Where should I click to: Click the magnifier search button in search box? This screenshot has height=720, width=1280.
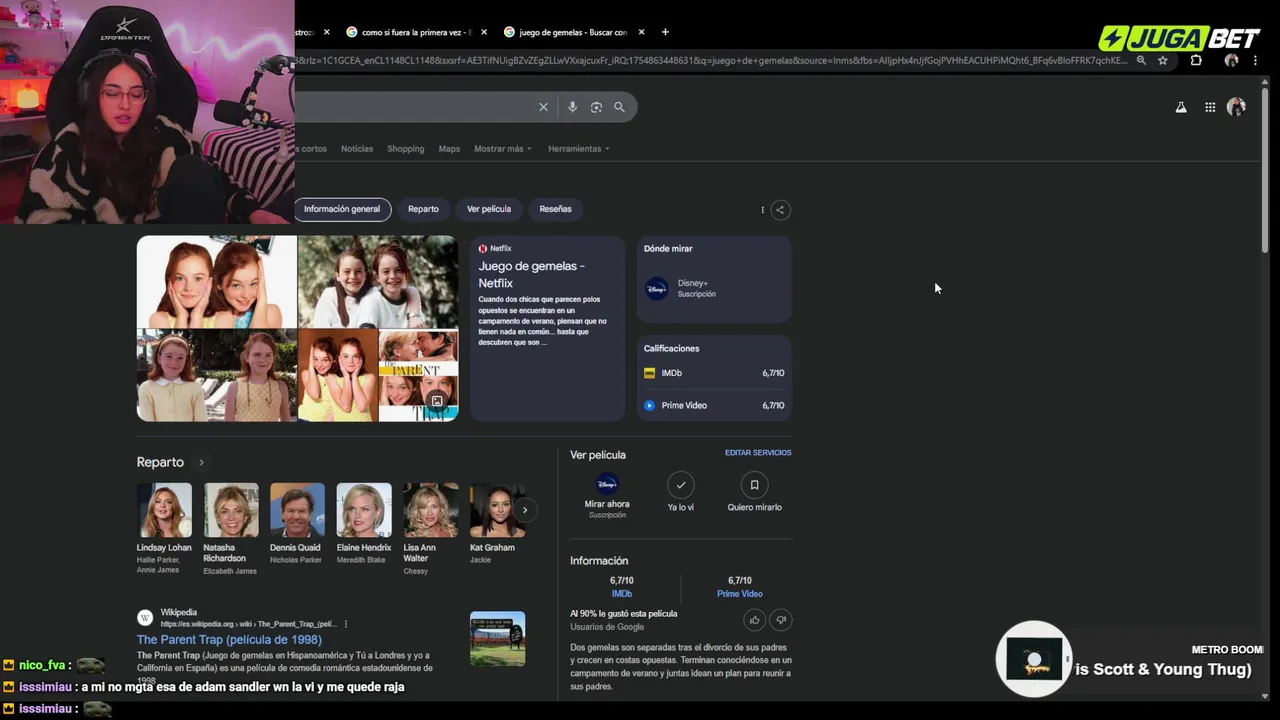click(x=619, y=107)
